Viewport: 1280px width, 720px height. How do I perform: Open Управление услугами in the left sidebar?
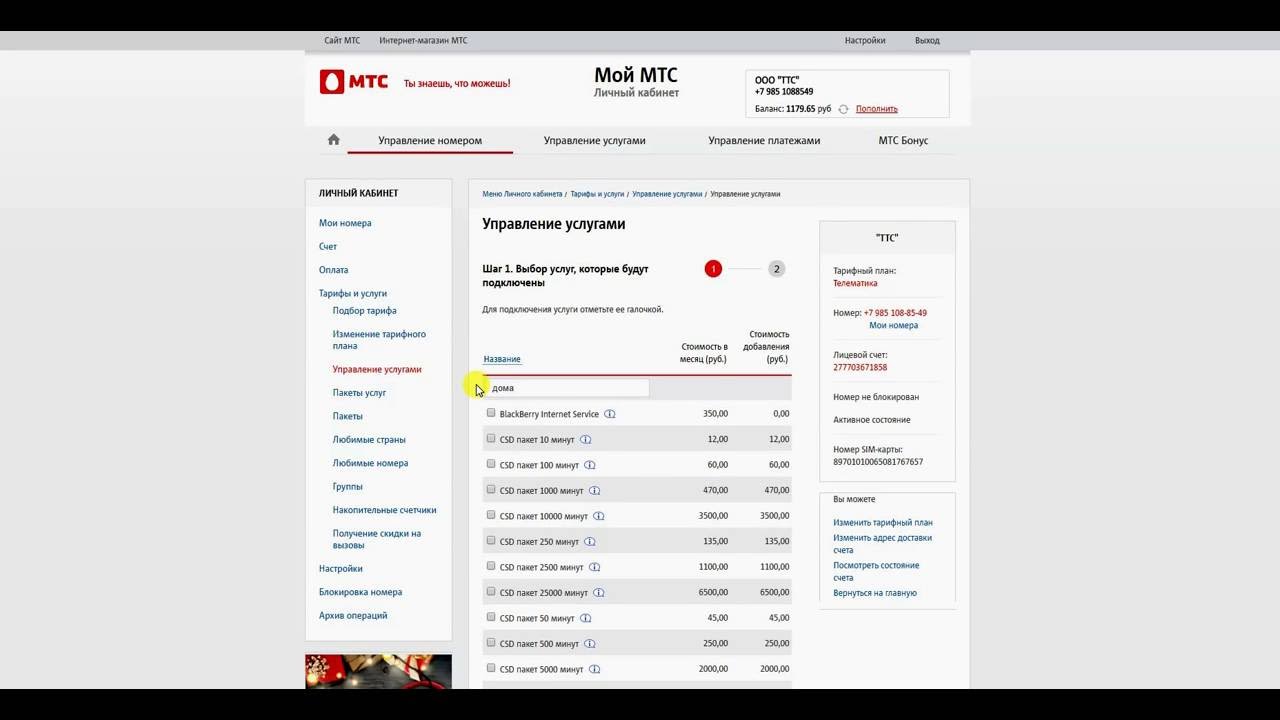tap(377, 370)
